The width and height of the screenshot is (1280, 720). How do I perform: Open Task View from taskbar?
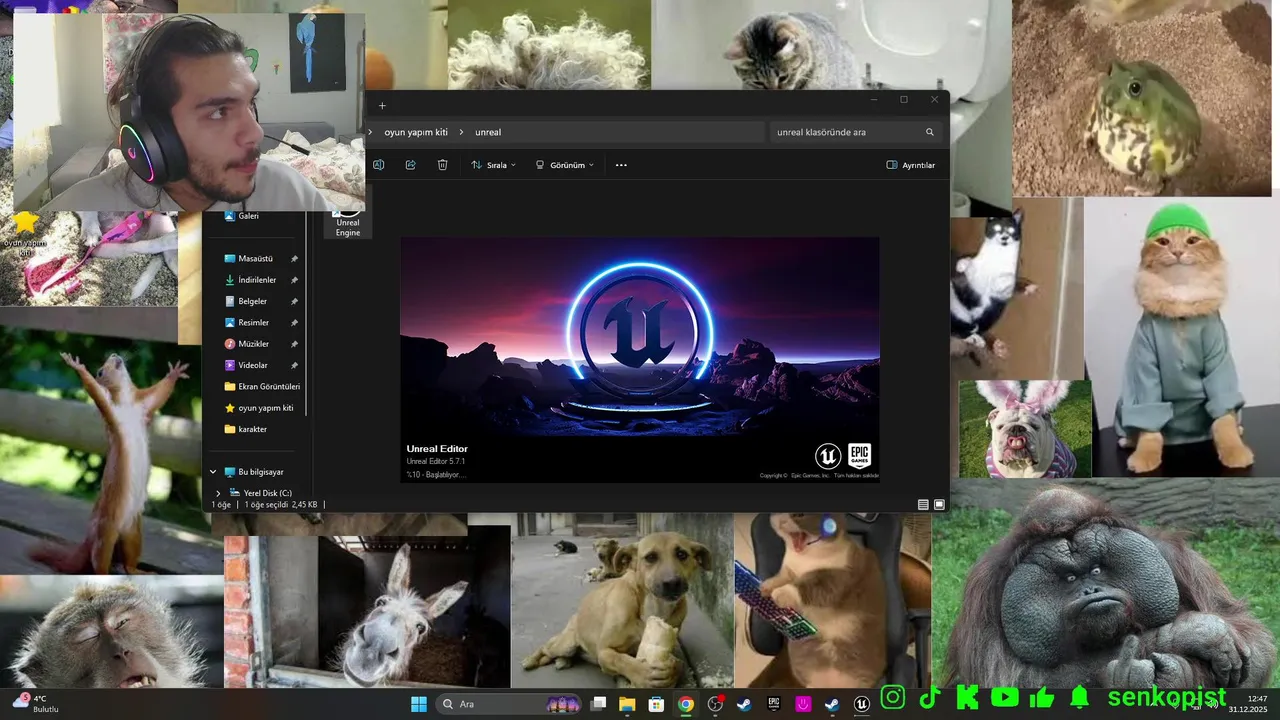pos(598,704)
